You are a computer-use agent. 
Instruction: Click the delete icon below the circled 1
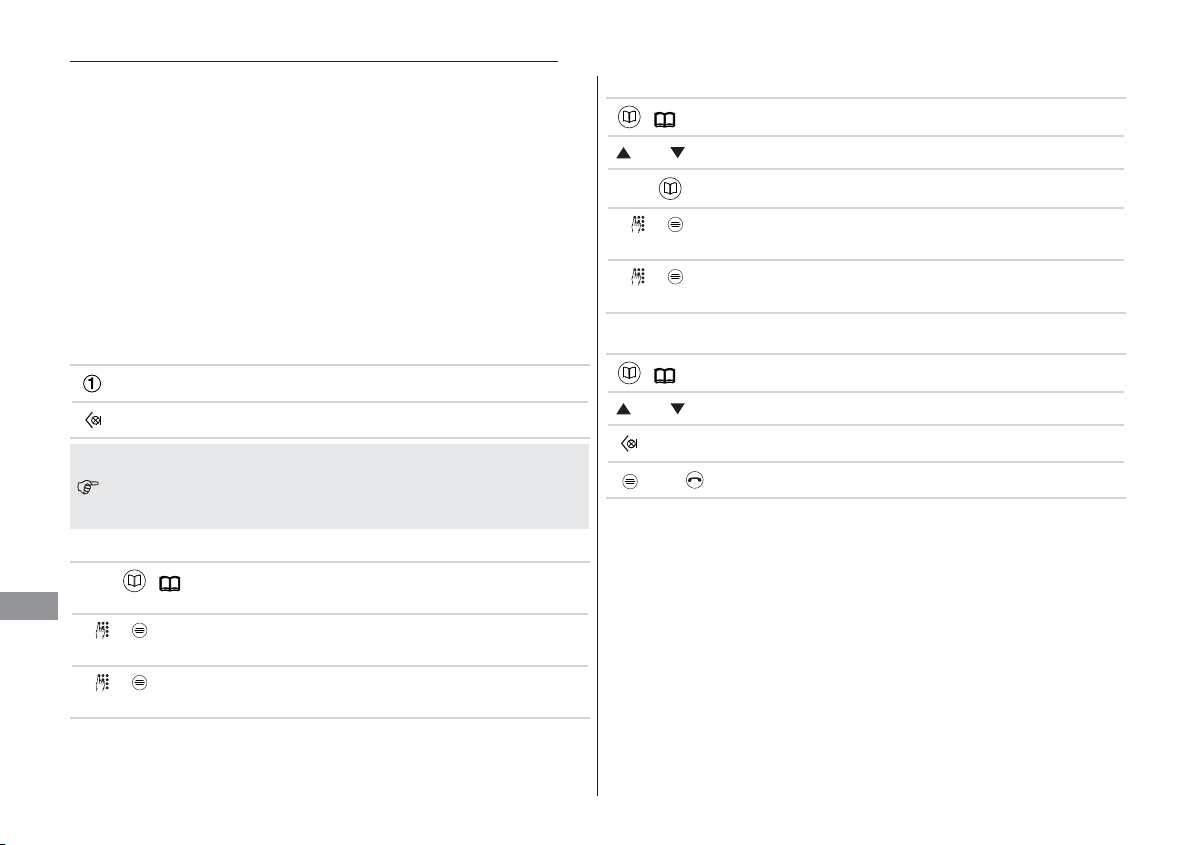click(x=93, y=420)
